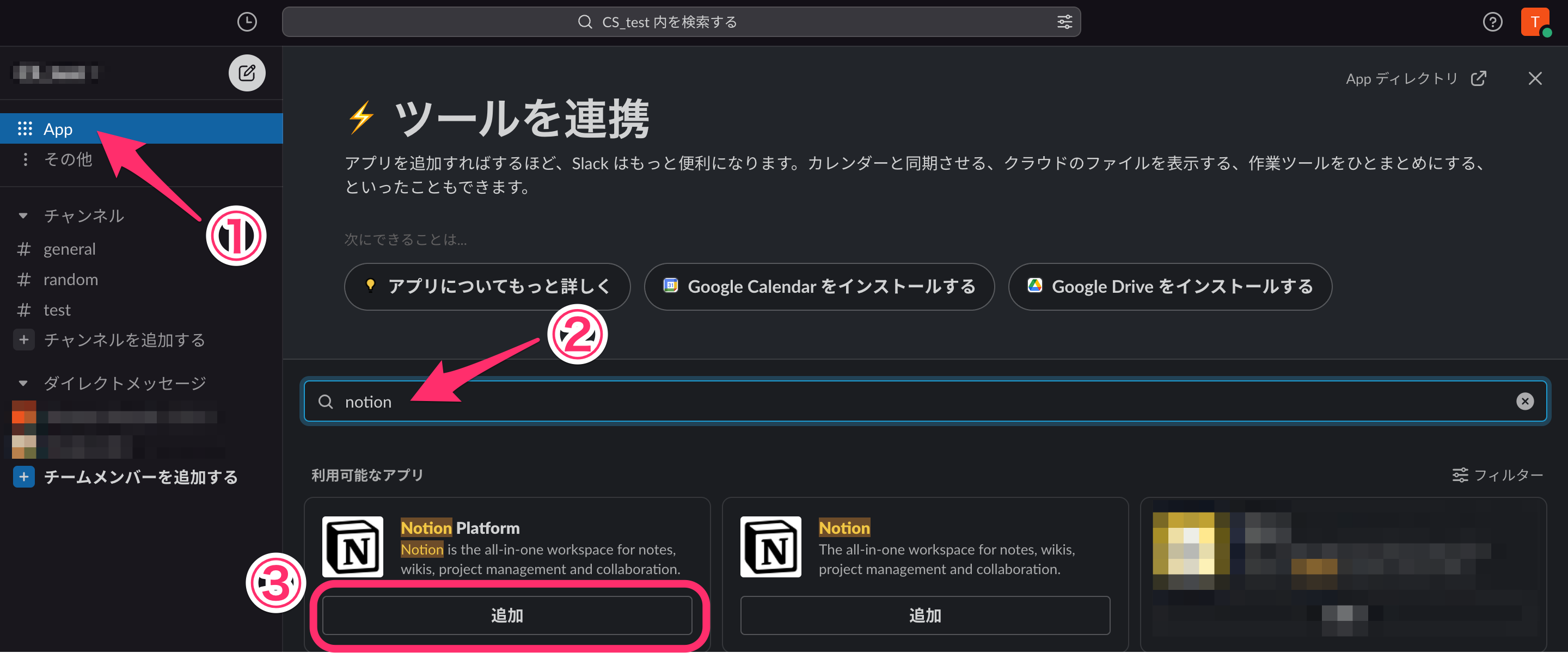This screenshot has width=1568, height=653.
Task: Open the second direct message entry
Action: coord(115,447)
